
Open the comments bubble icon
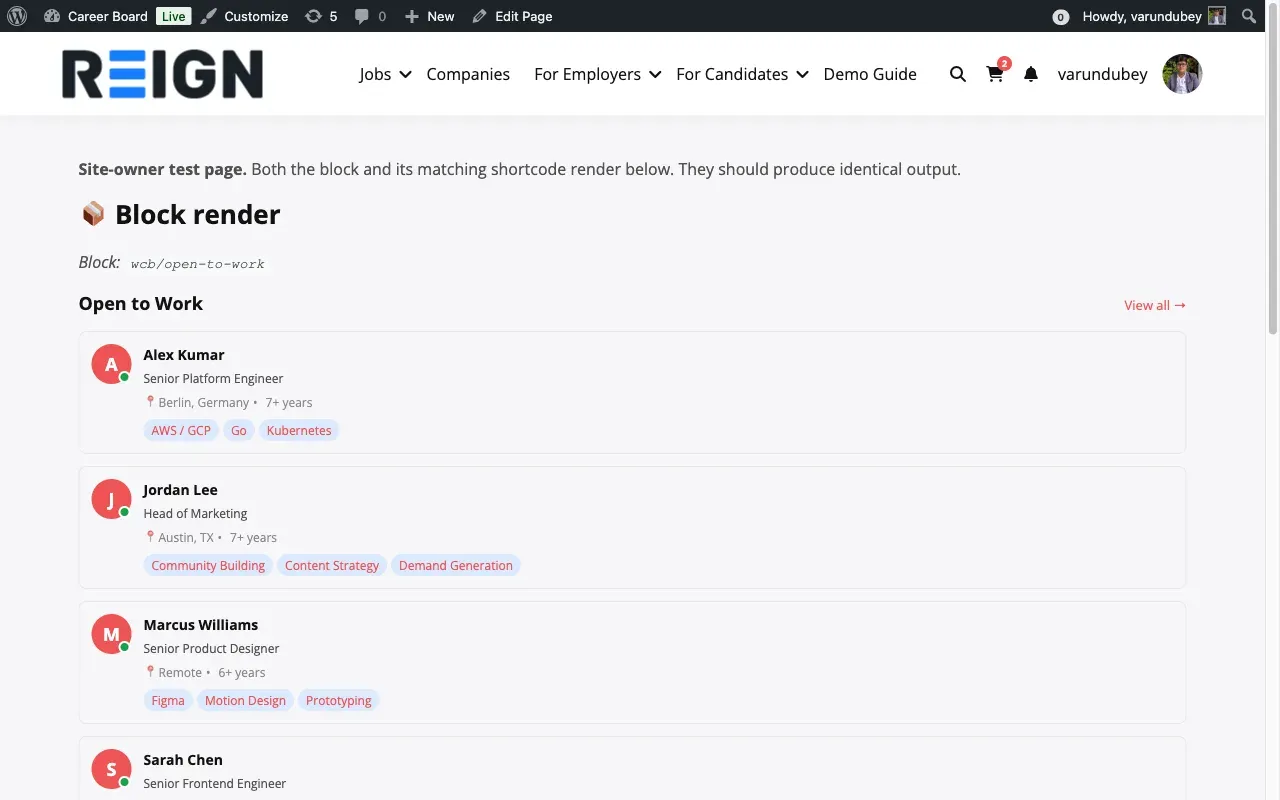pyautogui.click(x=362, y=16)
